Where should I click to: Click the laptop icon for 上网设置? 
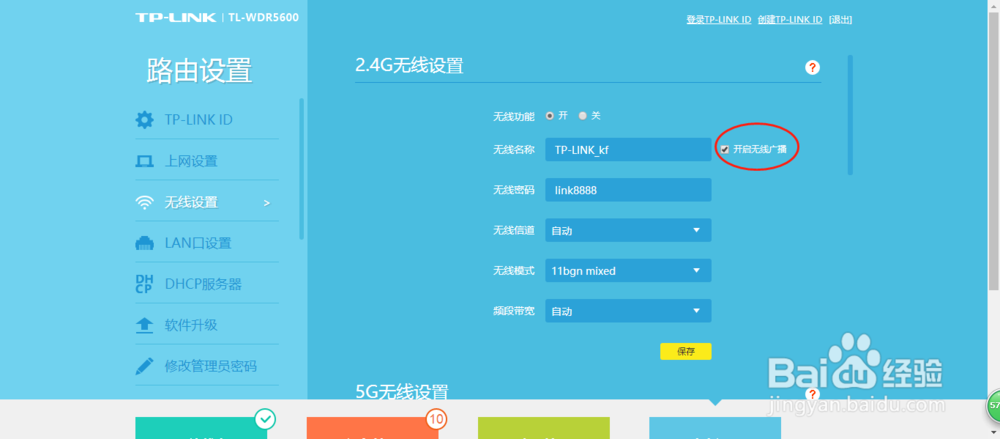tap(145, 161)
